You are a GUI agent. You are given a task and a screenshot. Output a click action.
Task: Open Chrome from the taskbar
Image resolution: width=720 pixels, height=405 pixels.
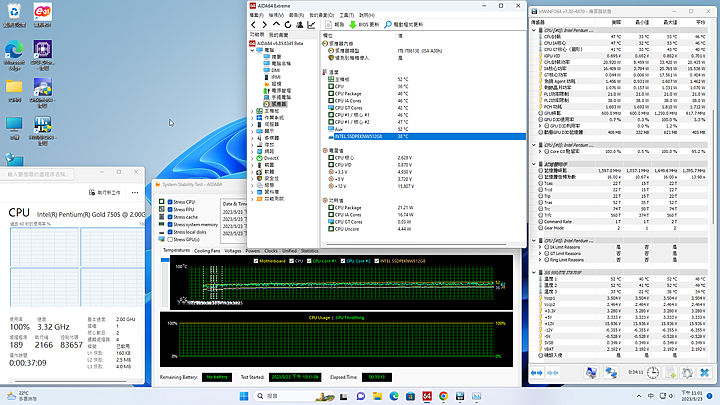443,396
